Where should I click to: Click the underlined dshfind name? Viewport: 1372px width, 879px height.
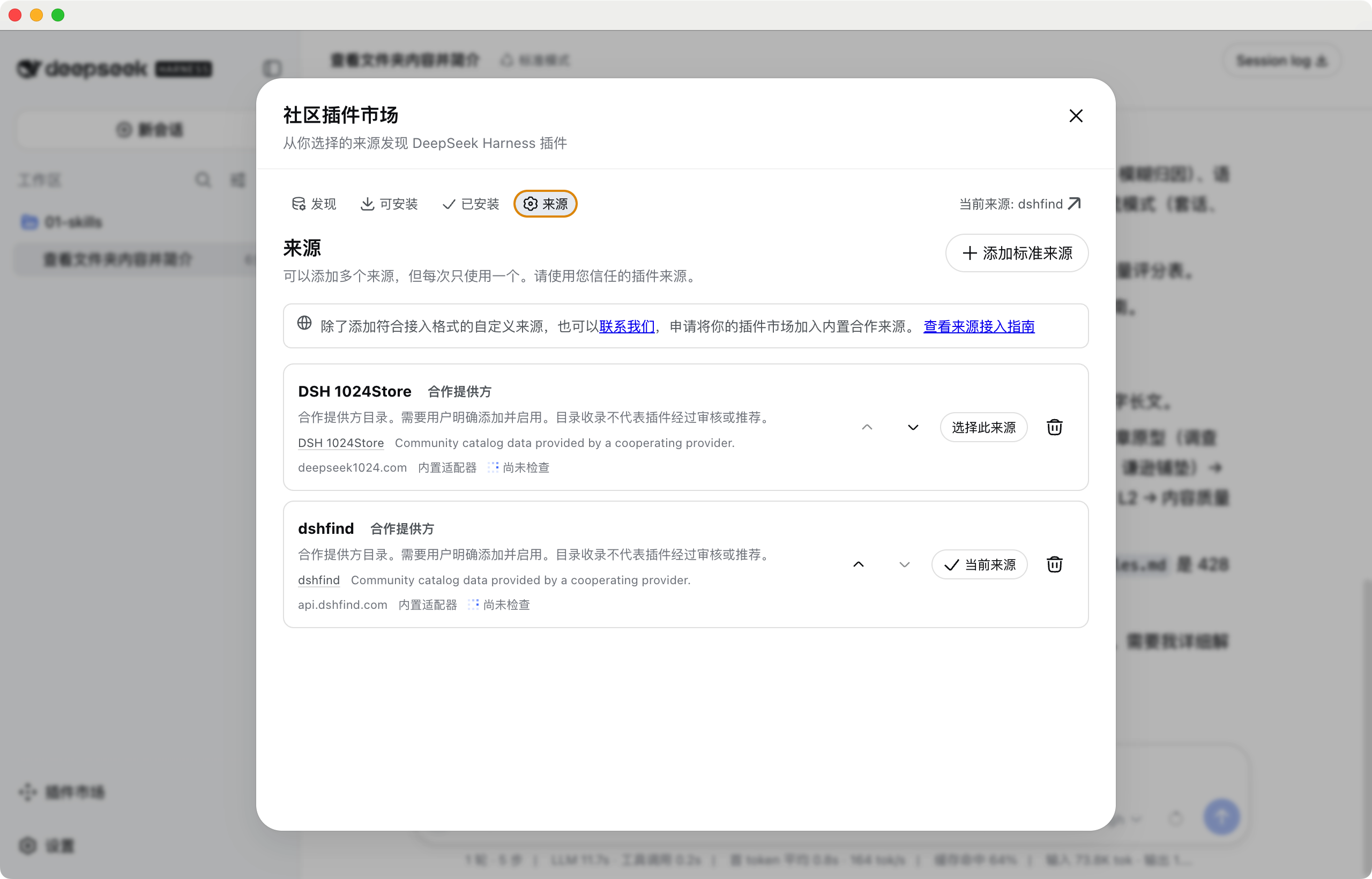(x=318, y=580)
